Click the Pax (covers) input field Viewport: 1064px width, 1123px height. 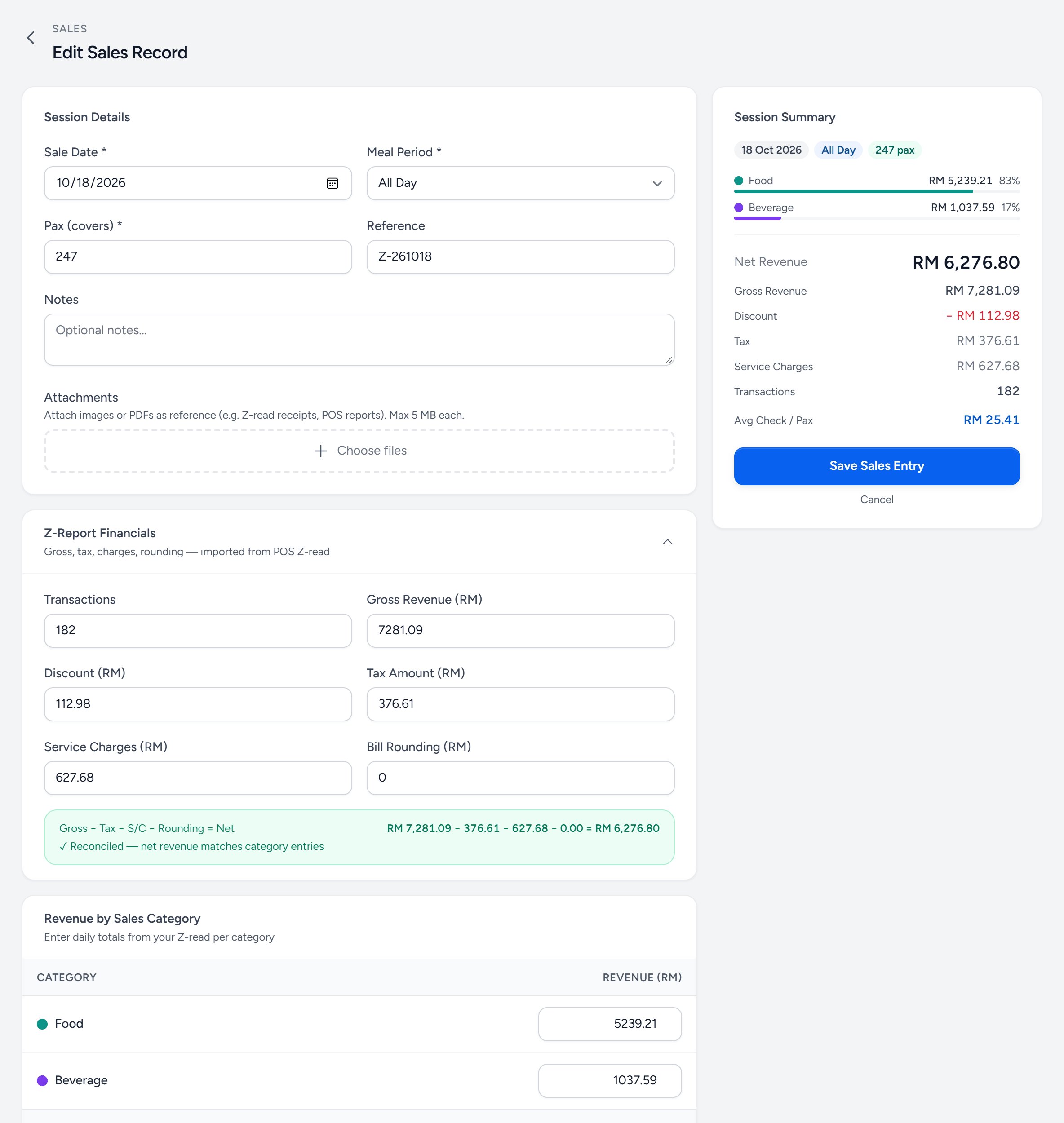(x=198, y=257)
